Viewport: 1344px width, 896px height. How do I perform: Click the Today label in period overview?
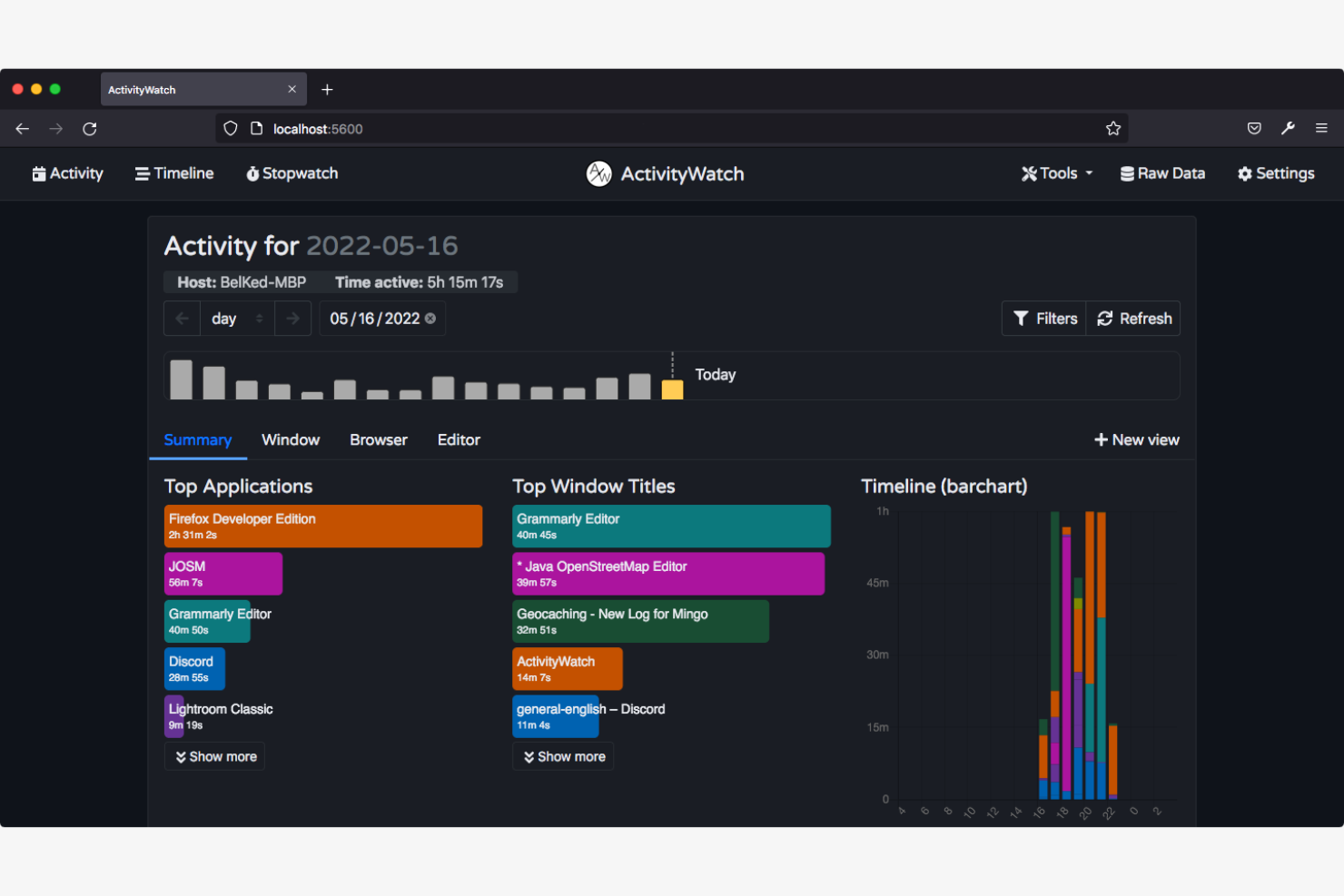click(716, 375)
